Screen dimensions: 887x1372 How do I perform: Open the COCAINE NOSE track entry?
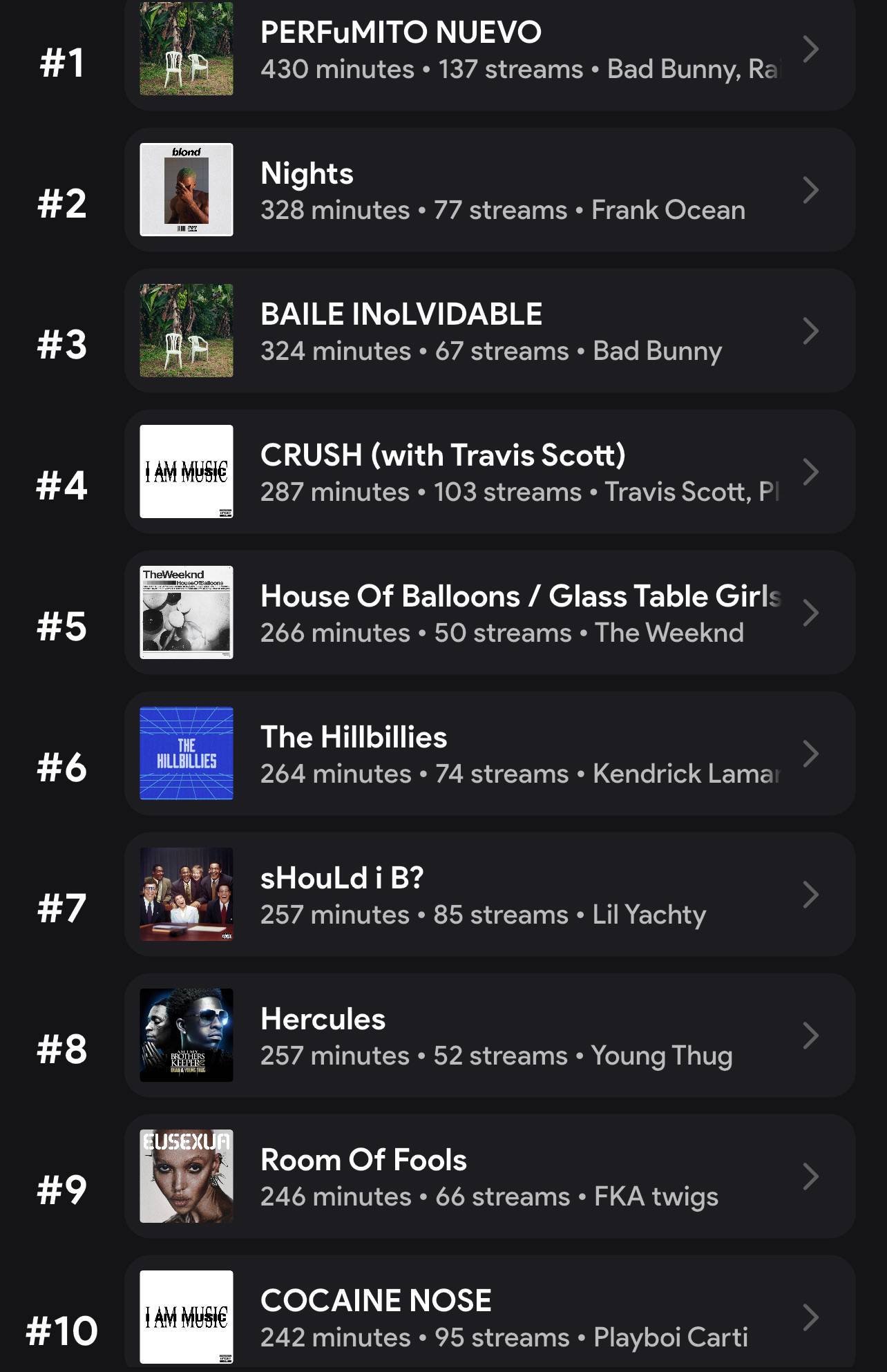(490, 1317)
